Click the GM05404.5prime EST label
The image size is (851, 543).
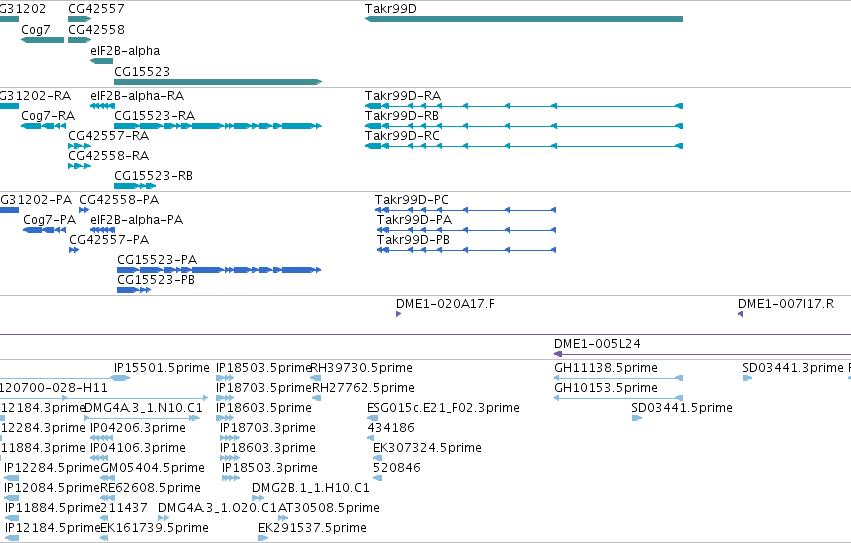point(153,468)
